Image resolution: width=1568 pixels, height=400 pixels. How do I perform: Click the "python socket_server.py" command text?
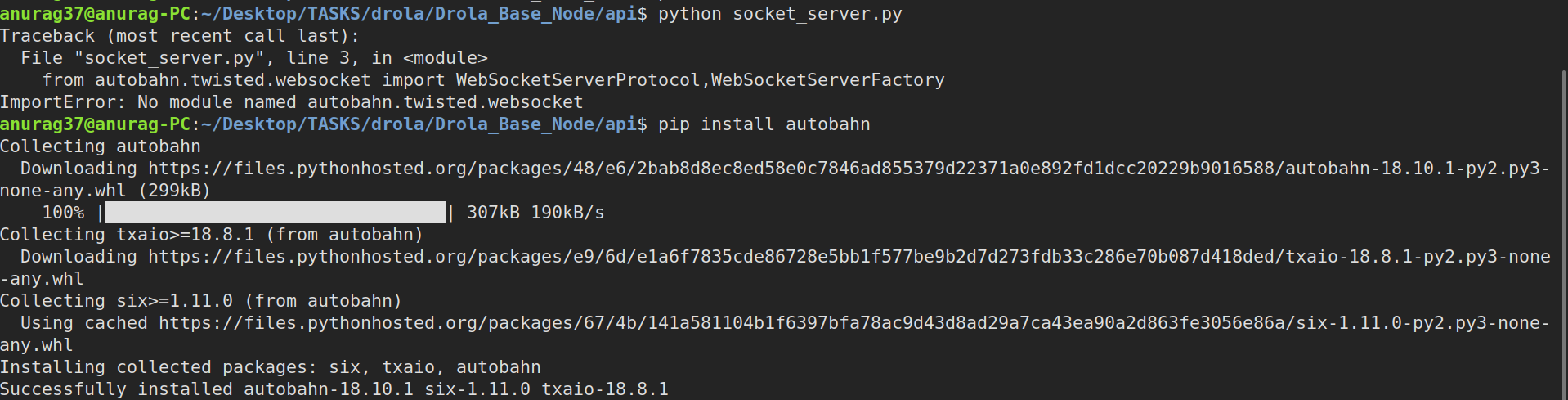coord(780,14)
